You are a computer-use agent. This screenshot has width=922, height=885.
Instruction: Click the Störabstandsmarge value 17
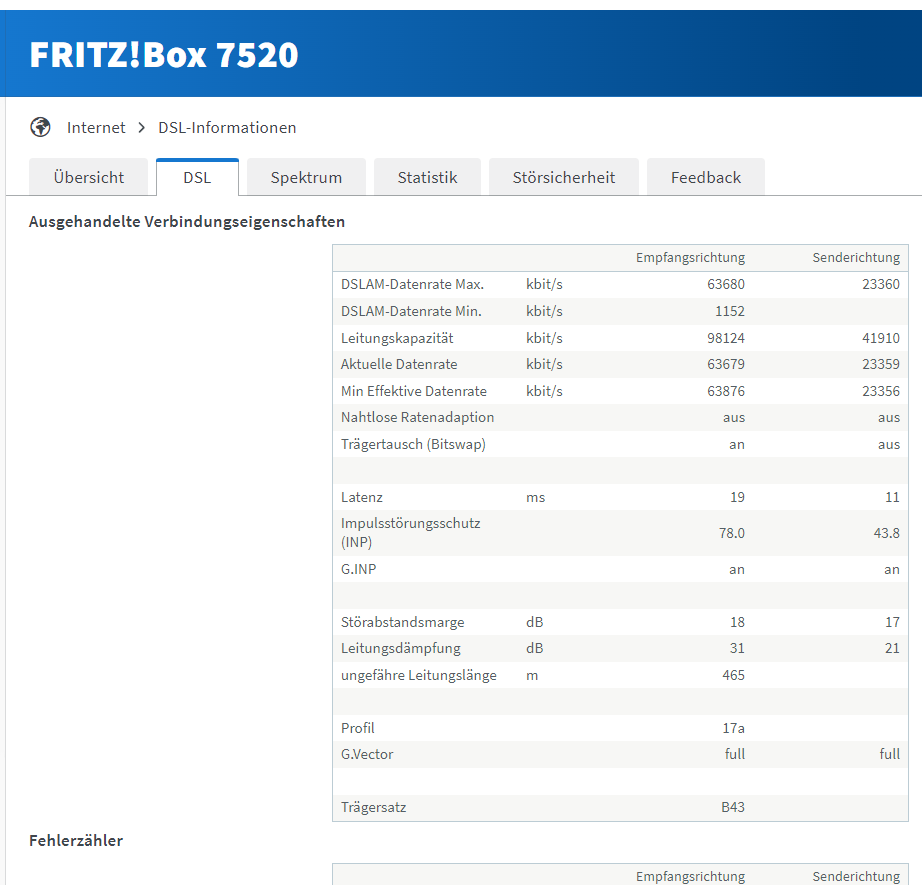tap(893, 622)
